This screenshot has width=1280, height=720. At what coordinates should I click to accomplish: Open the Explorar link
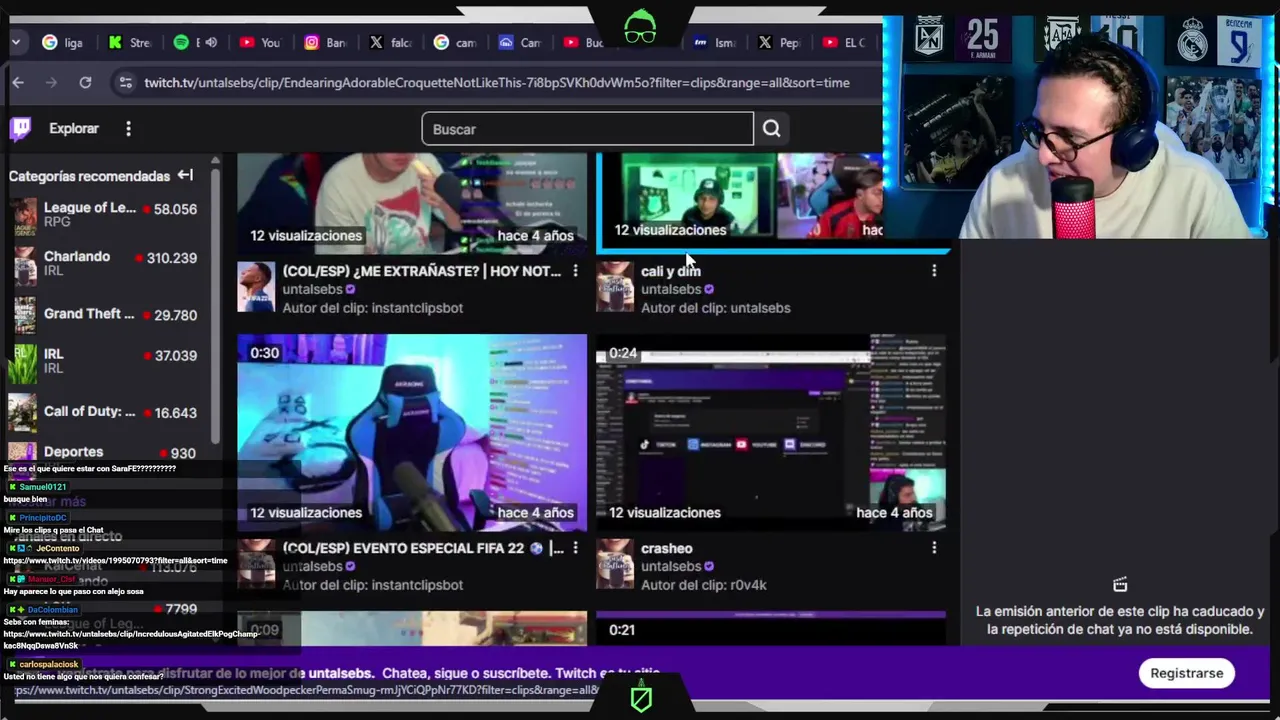click(x=74, y=129)
